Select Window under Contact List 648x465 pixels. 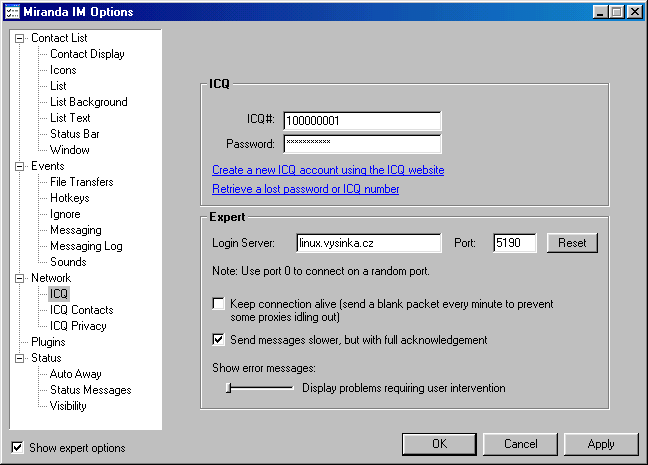point(70,150)
